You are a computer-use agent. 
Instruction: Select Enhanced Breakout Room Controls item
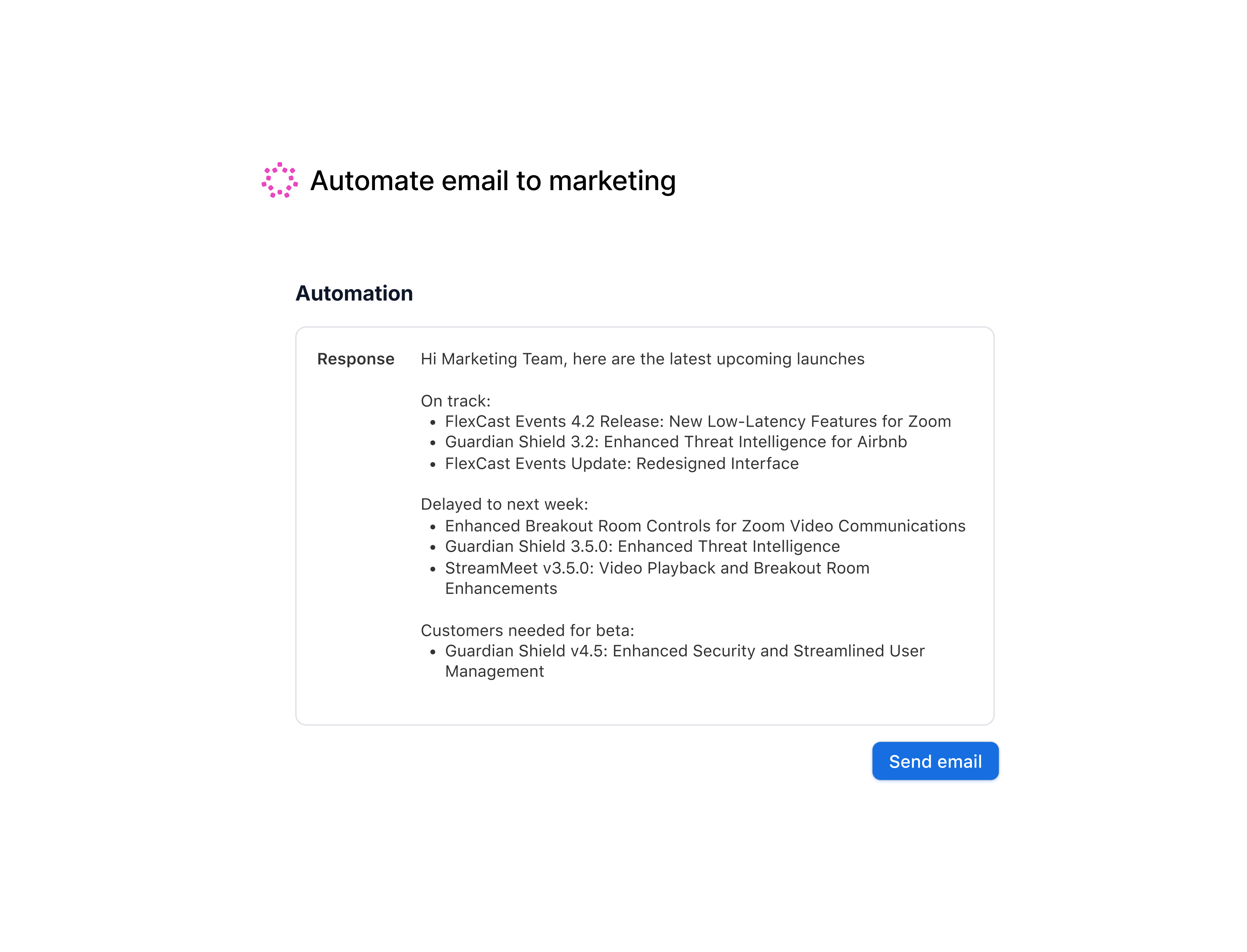[x=705, y=525]
